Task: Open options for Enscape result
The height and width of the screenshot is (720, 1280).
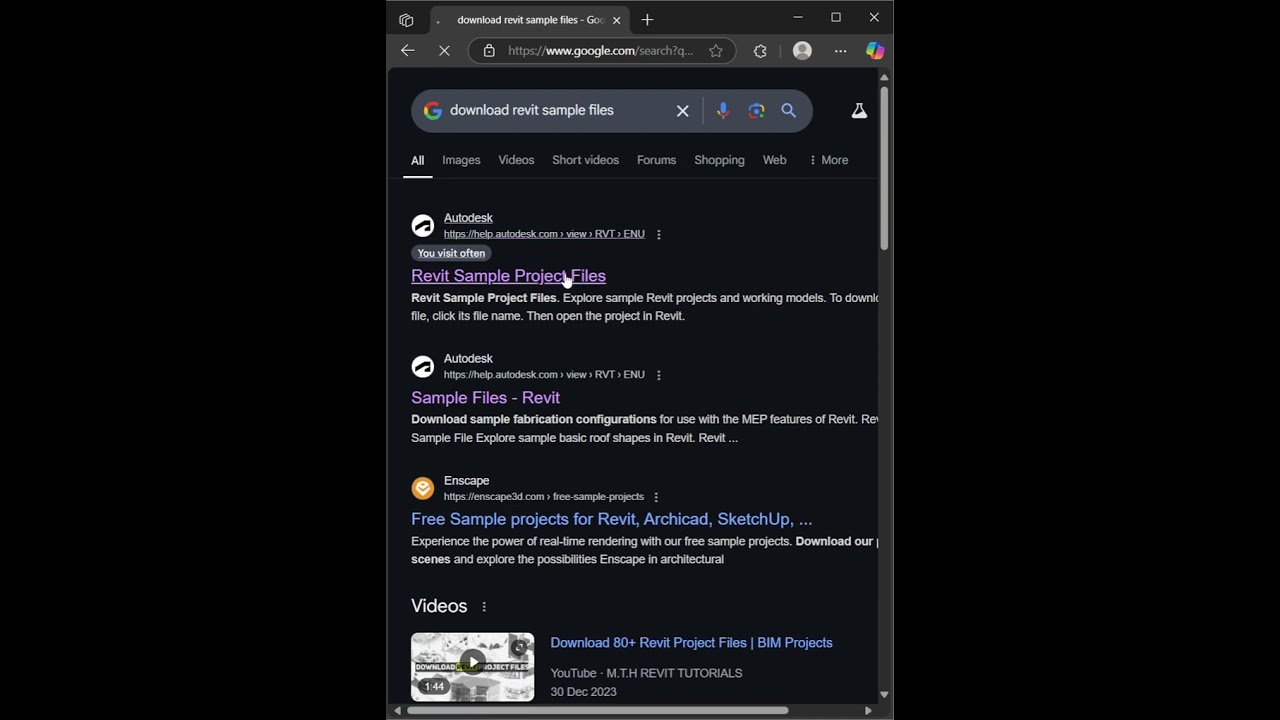Action: [656, 497]
